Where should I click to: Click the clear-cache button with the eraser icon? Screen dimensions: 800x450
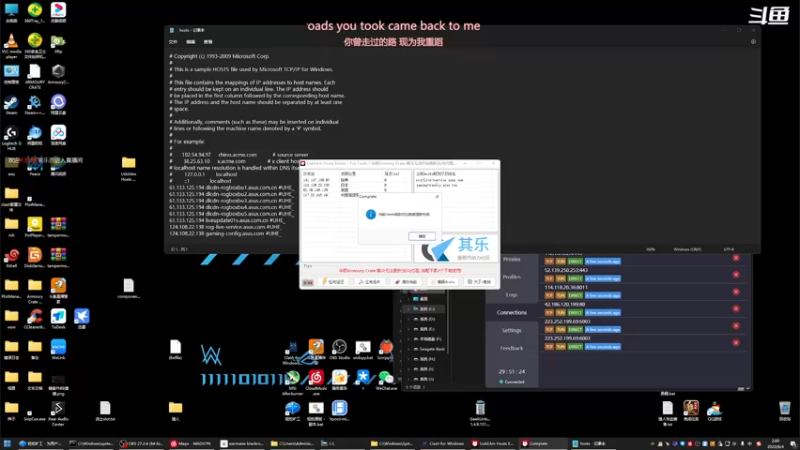tap(406, 282)
